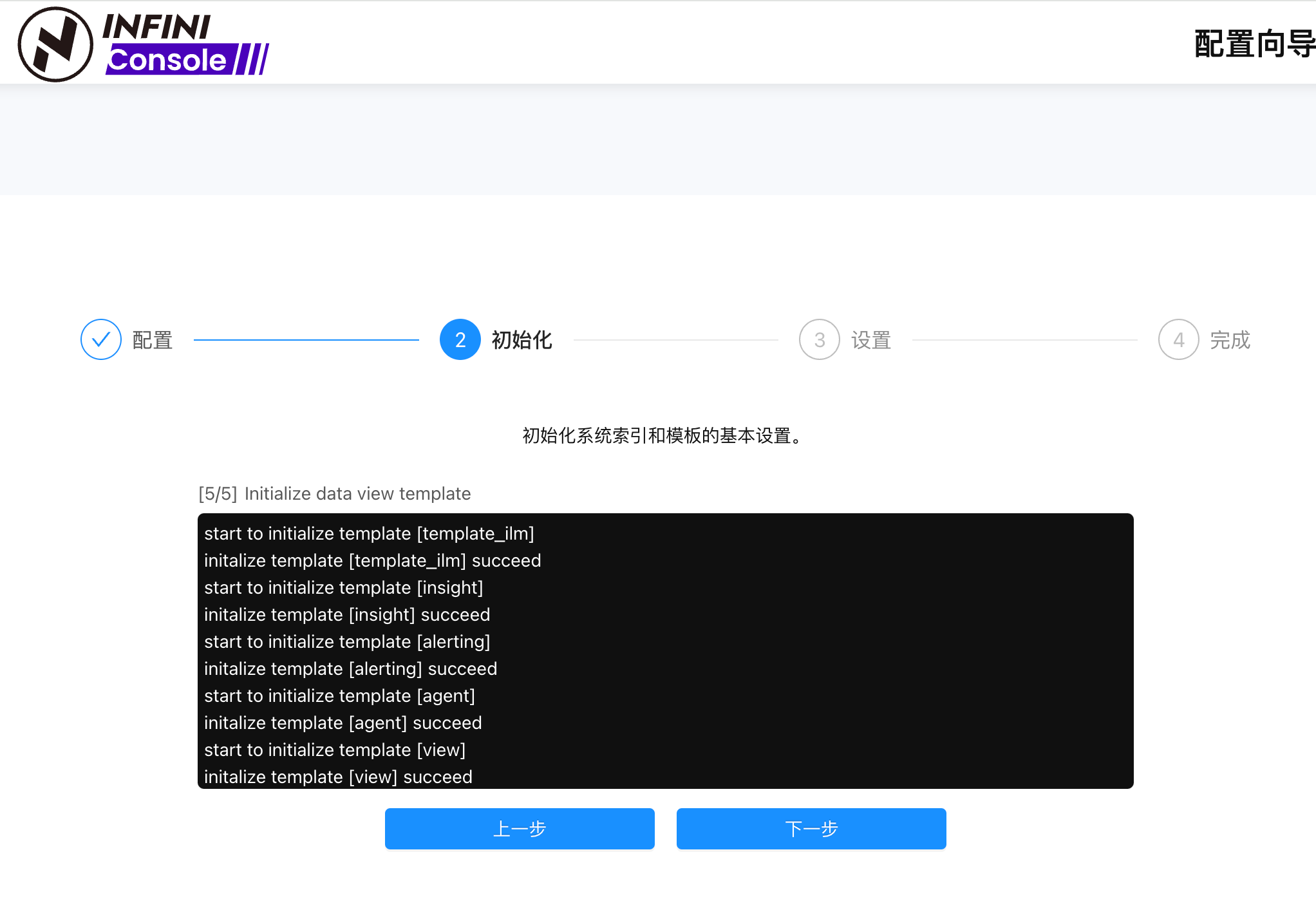1316x908 pixels.
Task: Proceed with the 下一步 button
Action: (x=811, y=829)
